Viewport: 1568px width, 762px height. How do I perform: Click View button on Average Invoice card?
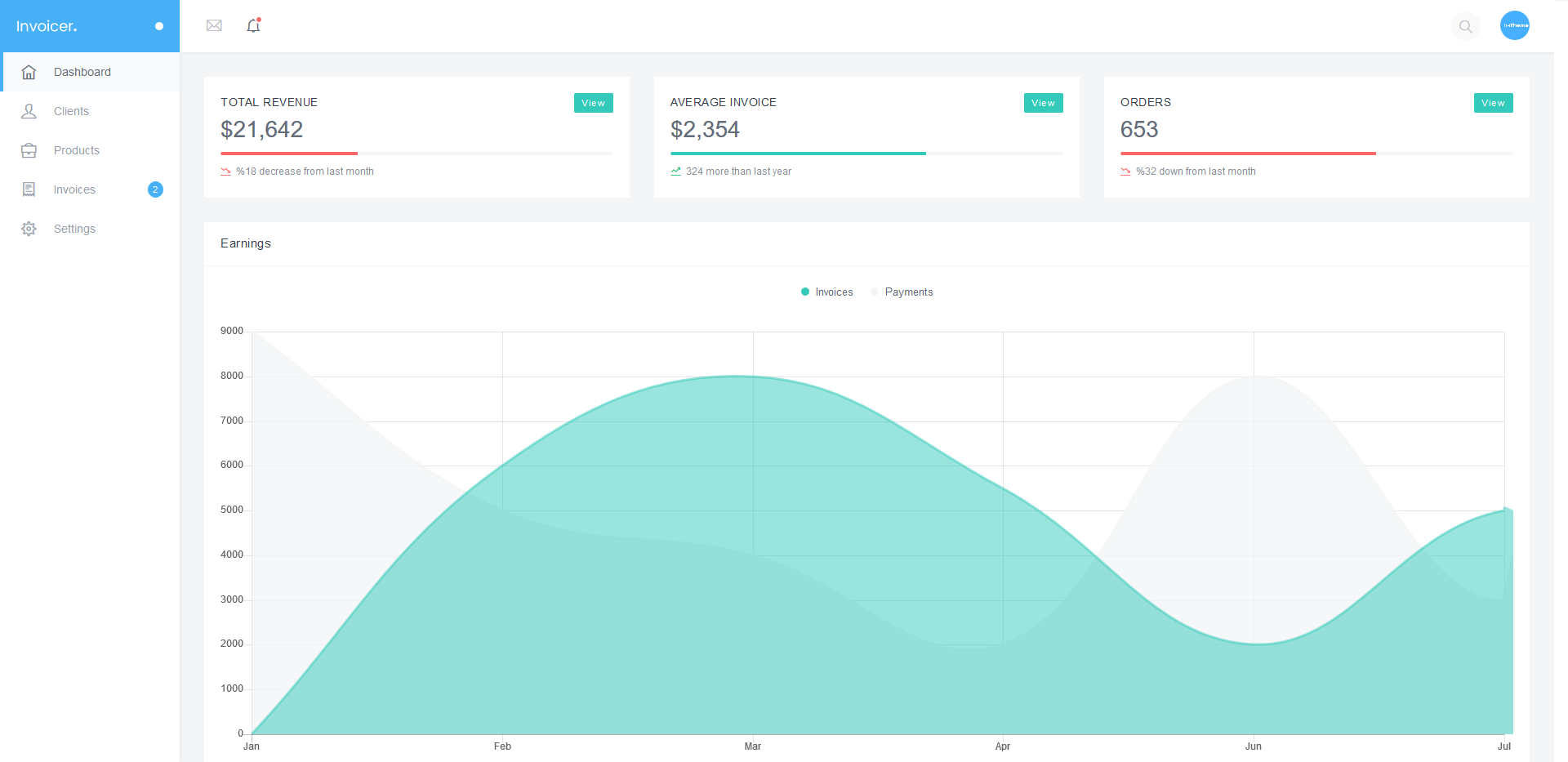tap(1043, 103)
